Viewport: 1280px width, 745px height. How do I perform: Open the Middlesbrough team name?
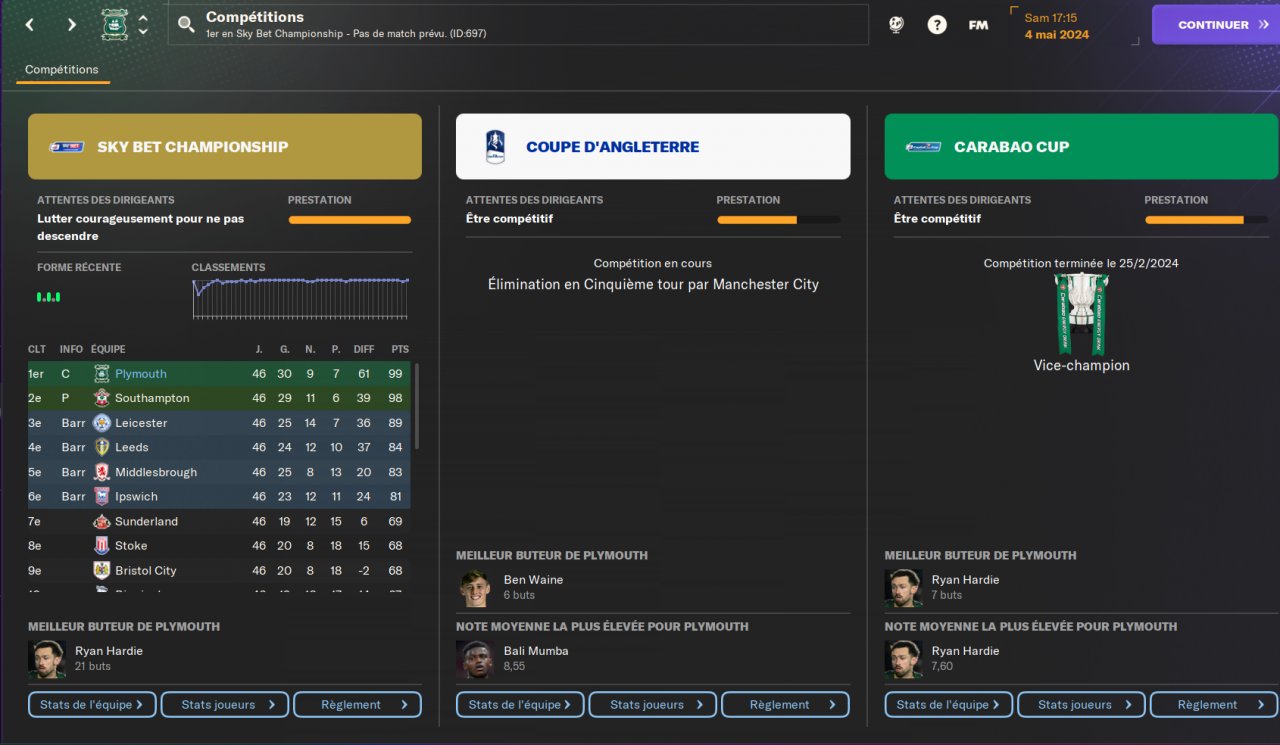coord(156,472)
